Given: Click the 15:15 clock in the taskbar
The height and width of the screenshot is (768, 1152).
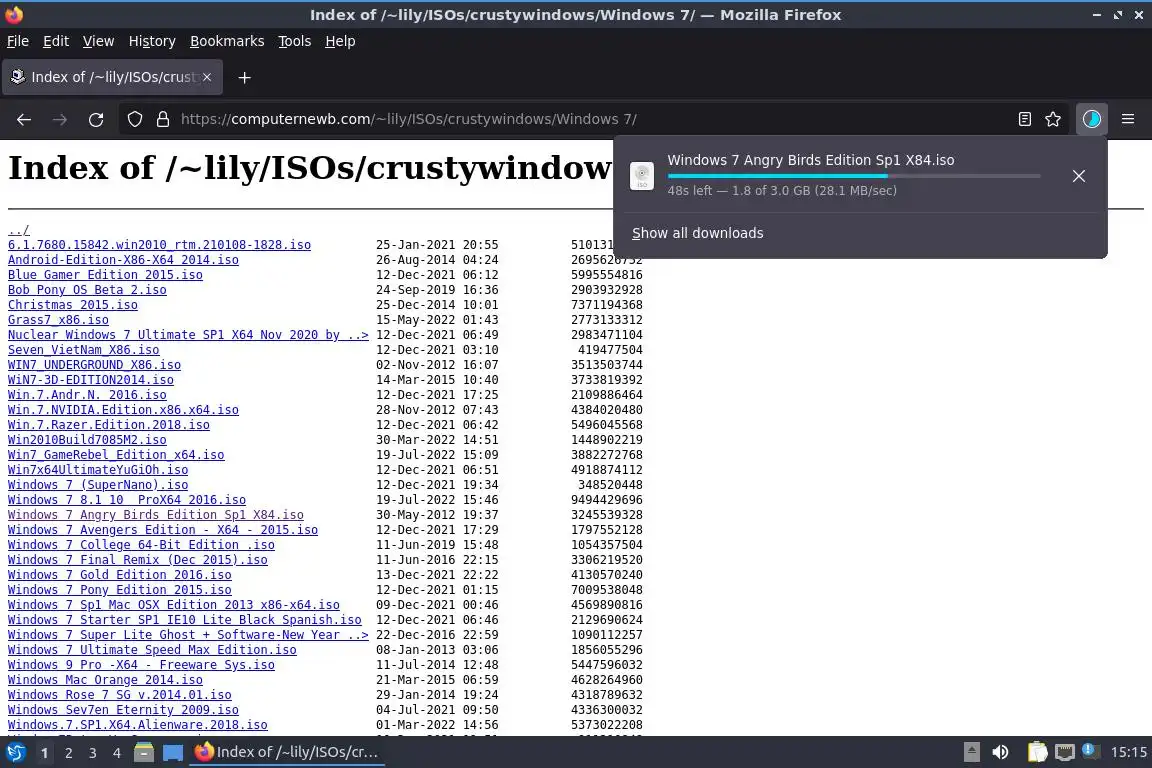Looking at the screenshot, I should click(1128, 752).
